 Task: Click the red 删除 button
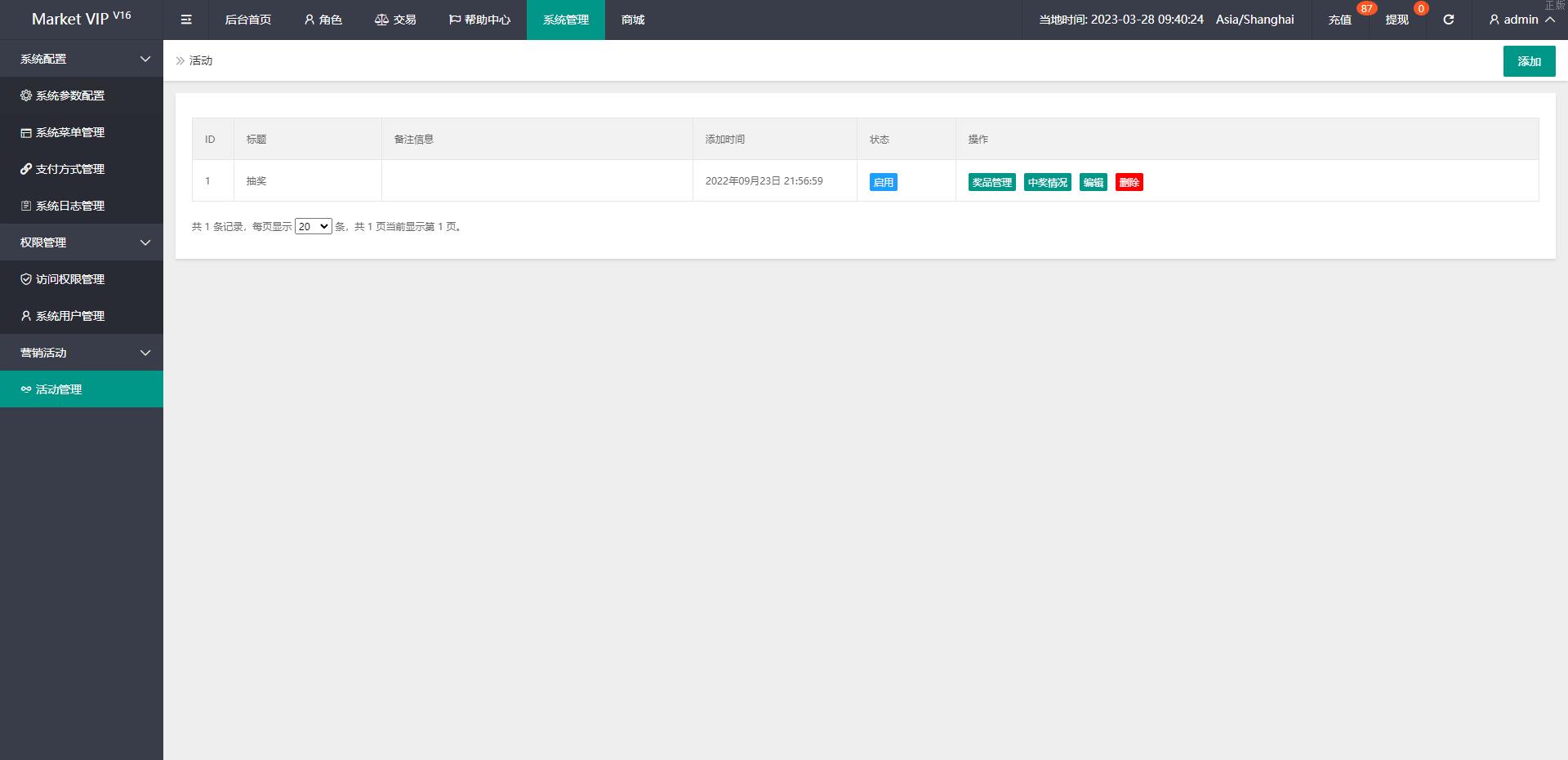click(x=1129, y=182)
